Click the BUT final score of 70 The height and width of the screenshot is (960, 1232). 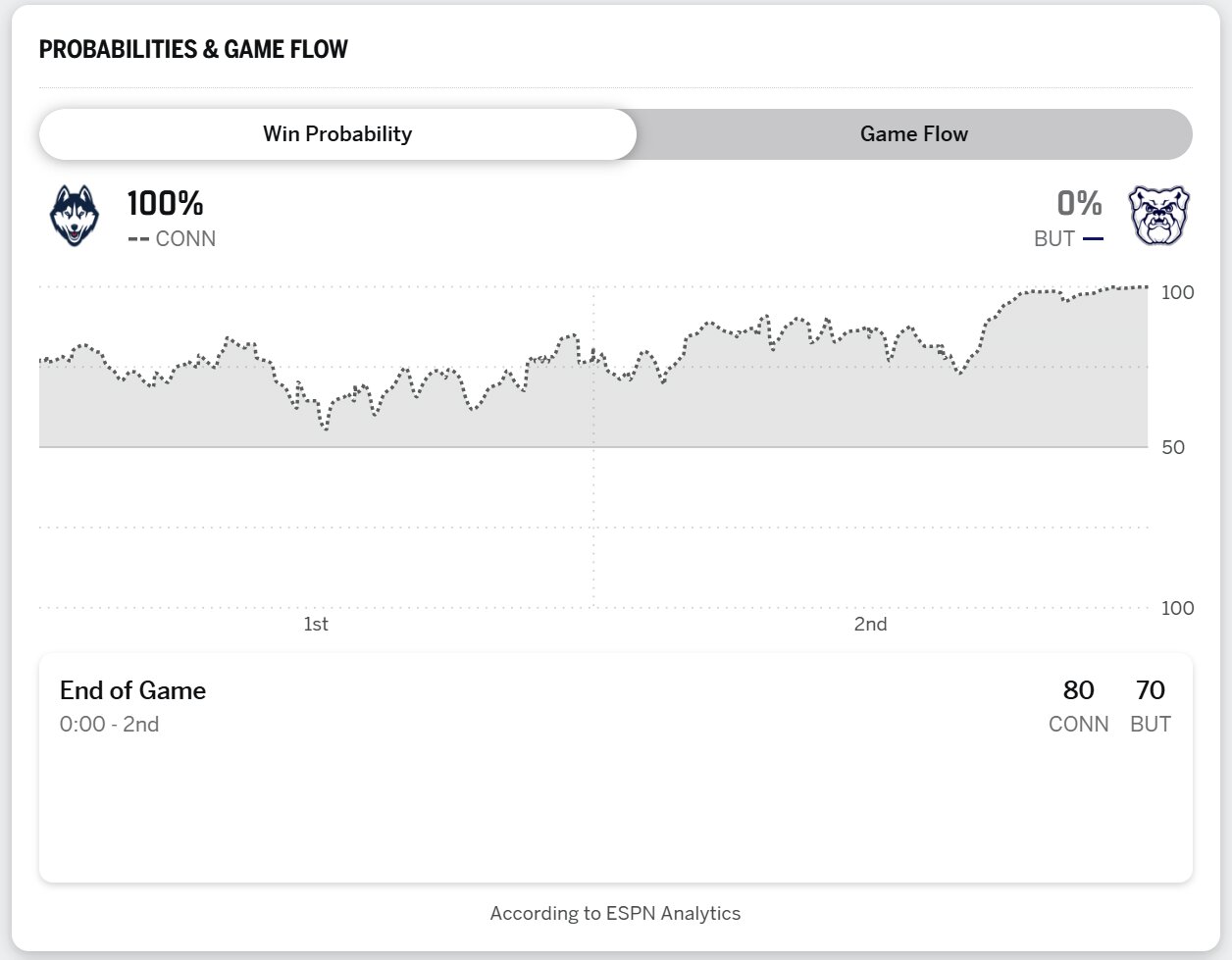pos(1150,690)
